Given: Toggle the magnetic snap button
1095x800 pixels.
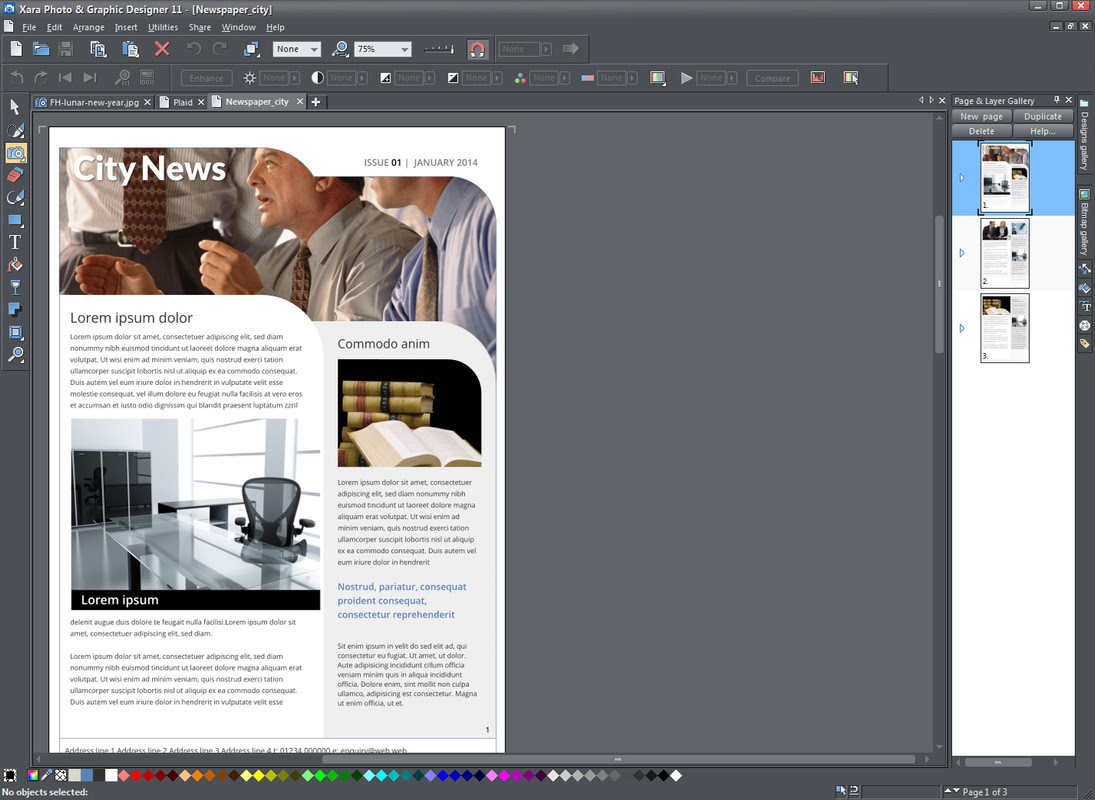Looking at the screenshot, I should tap(478, 49).
